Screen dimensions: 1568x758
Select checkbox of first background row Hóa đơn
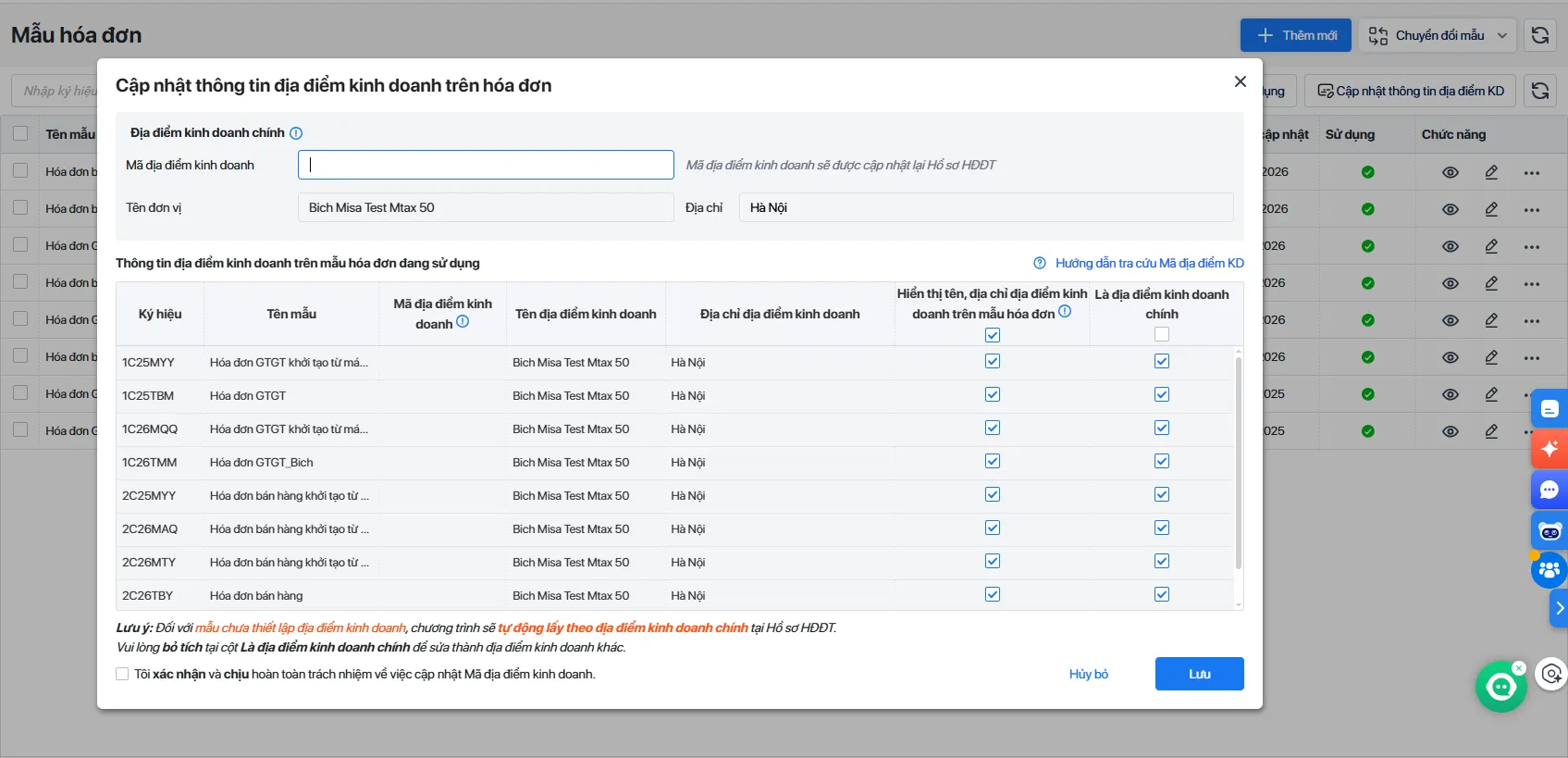tap(20, 171)
